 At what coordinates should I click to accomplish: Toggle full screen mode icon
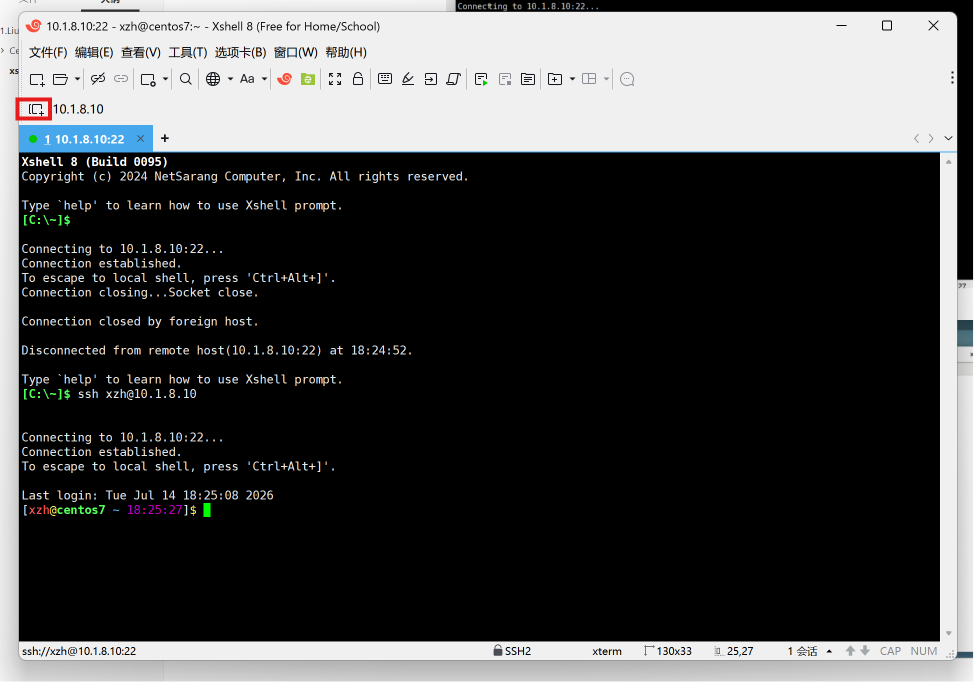point(335,79)
